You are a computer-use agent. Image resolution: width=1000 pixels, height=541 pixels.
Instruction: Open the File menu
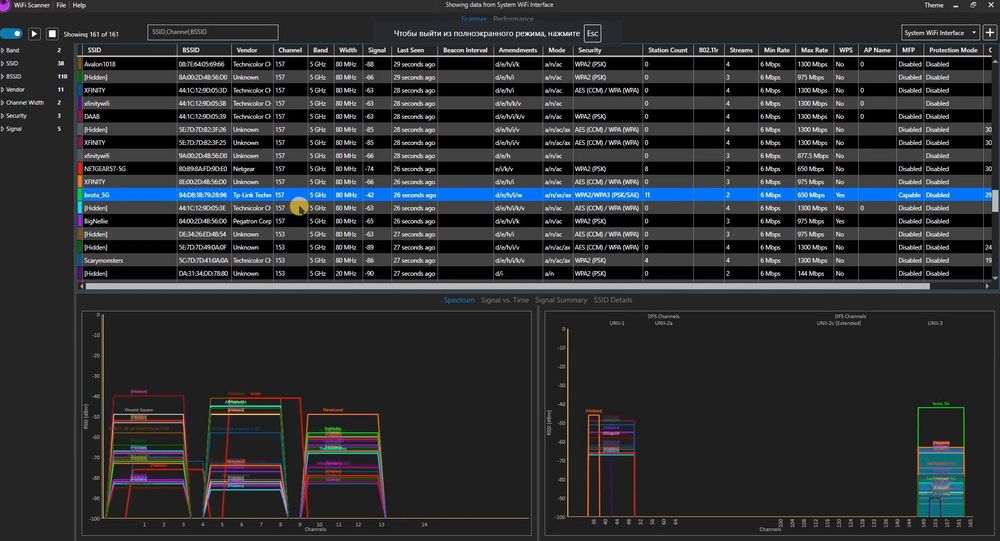point(61,5)
